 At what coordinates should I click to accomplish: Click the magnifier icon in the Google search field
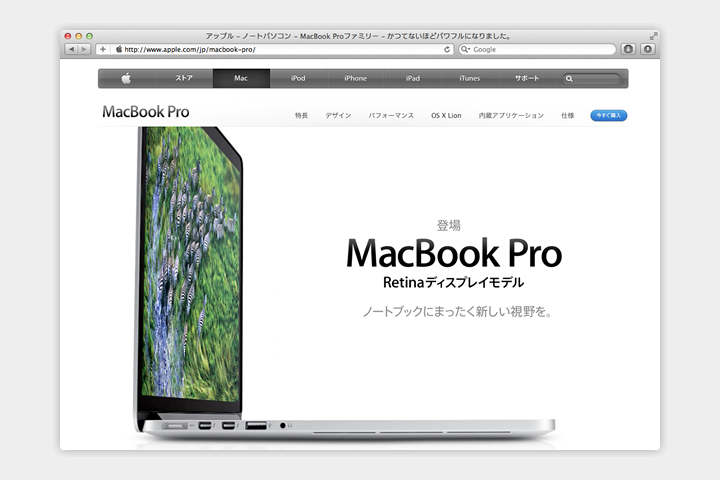coord(465,49)
